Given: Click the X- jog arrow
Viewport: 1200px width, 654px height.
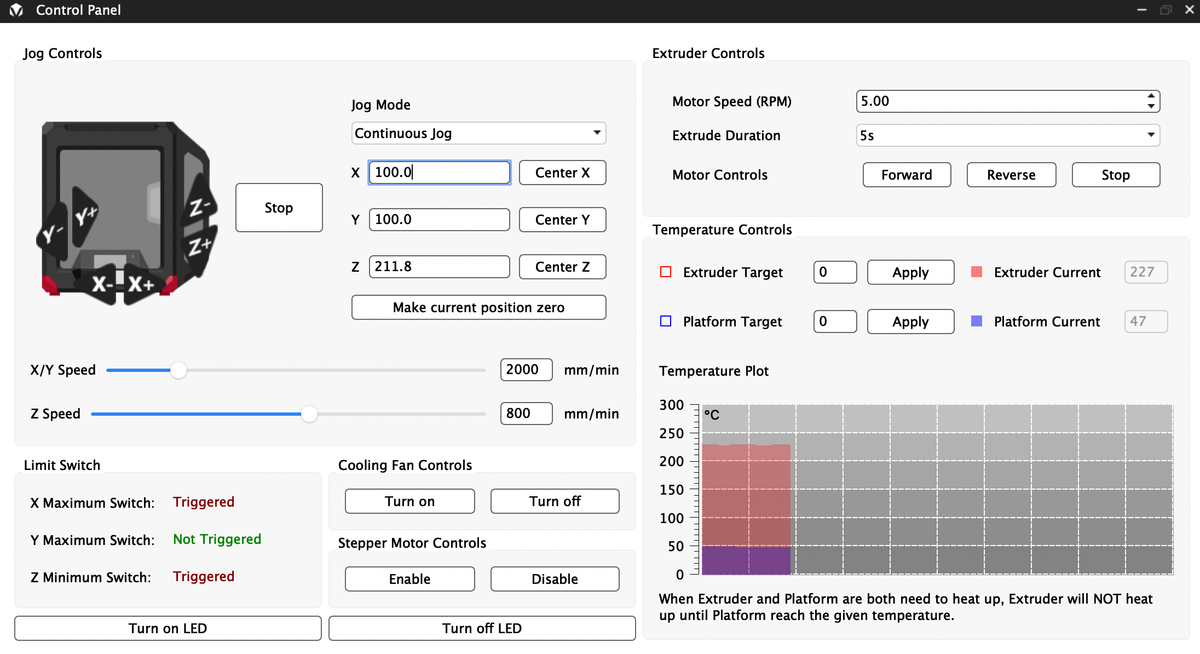Looking at the screenshot, I should click(101, 284).
